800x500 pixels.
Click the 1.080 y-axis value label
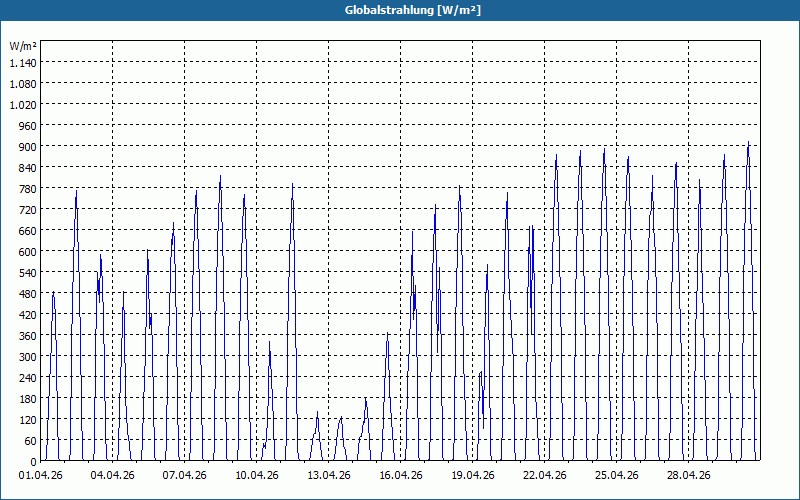(x=23, y=83)
